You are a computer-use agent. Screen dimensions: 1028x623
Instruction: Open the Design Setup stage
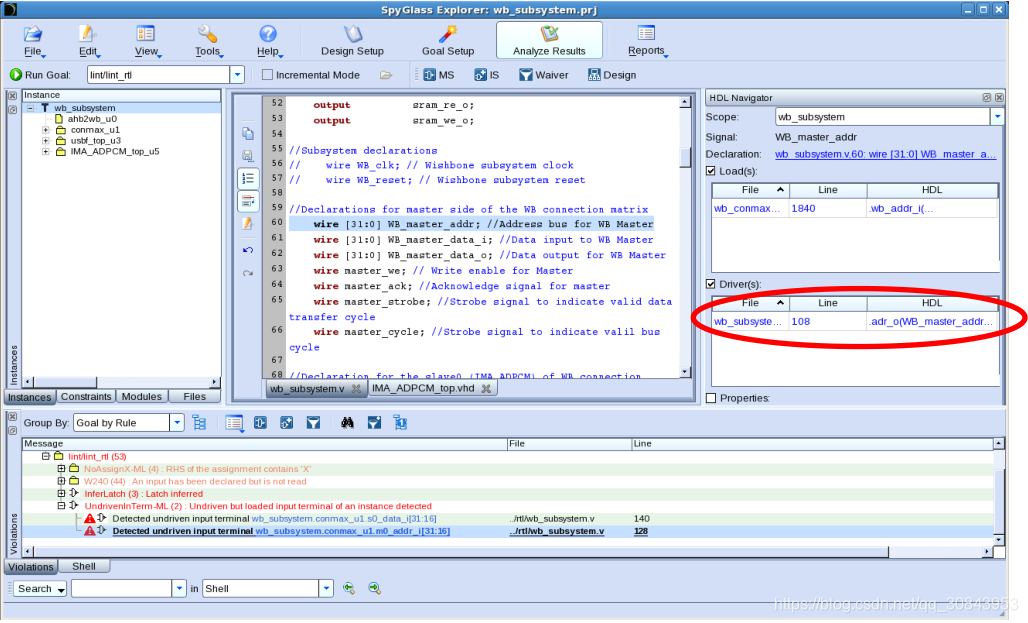click(x=352, y=41)
